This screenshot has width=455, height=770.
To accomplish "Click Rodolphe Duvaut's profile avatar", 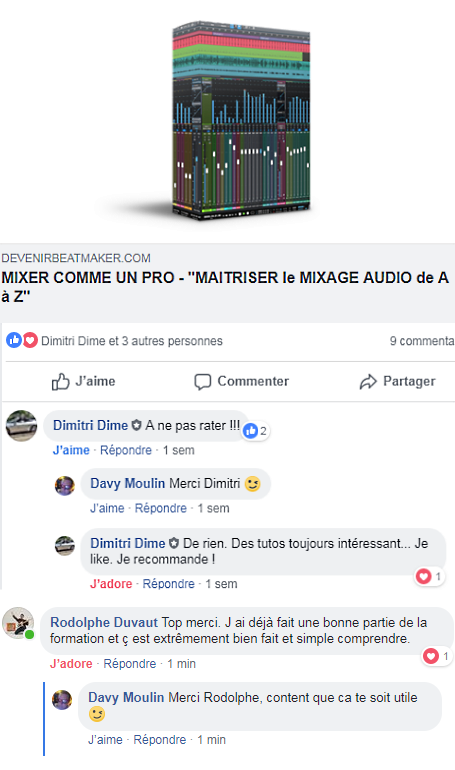I will tap(18, 623).
